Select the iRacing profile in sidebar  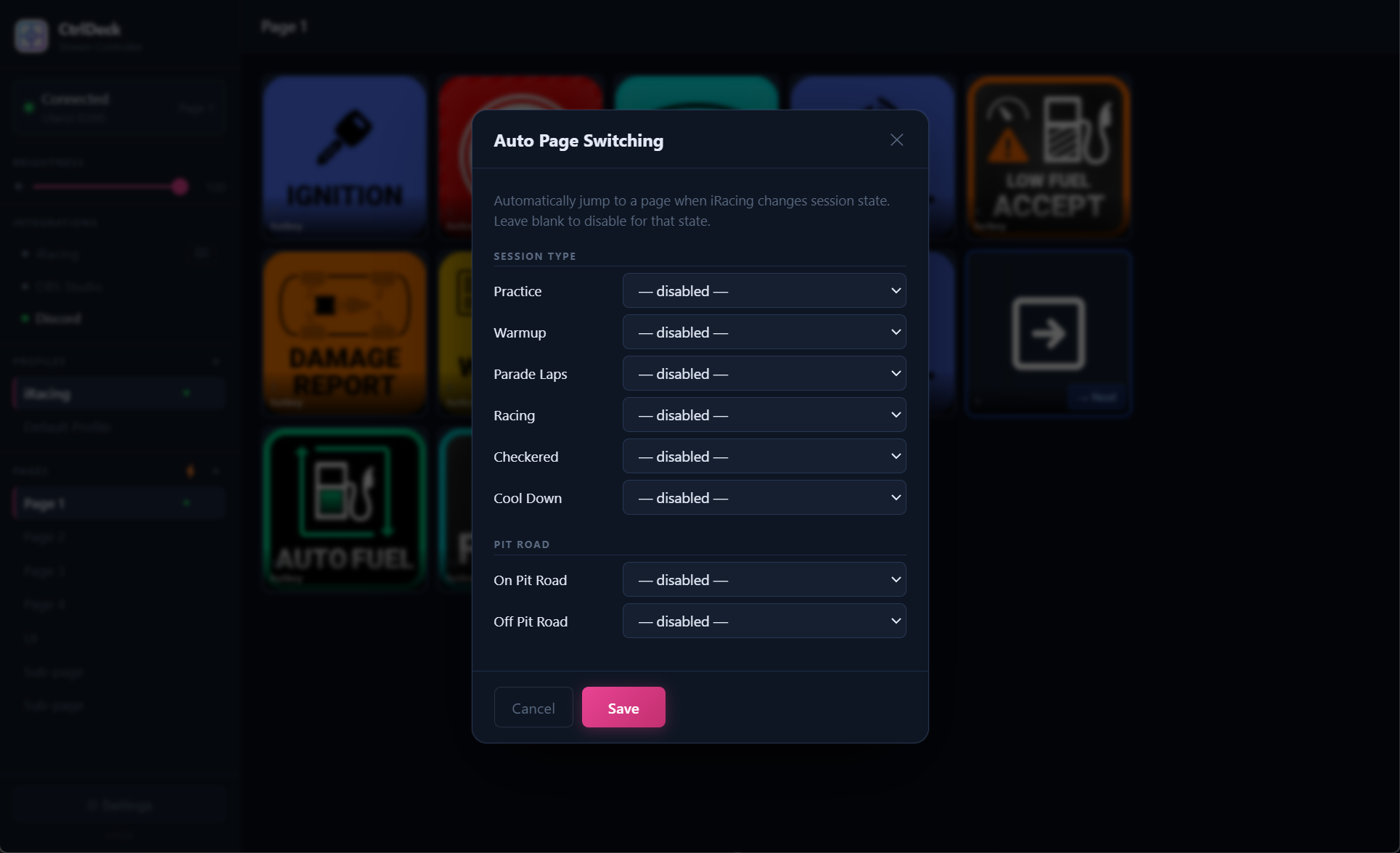[118, 393]
